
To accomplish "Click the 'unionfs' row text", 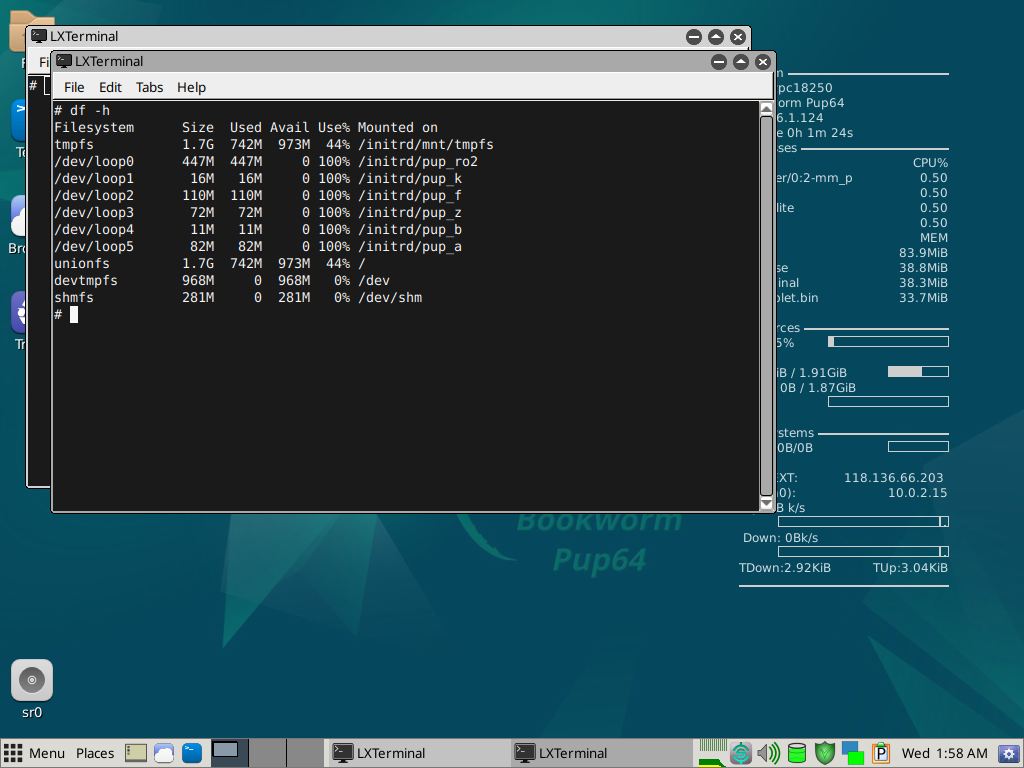I will 82,263.
